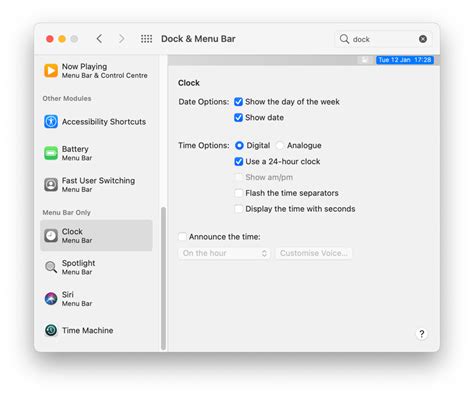Image resolution: width=474 pixels, height=397 pixels.
Task: Click the Fast User Switching icon
Action: (x=51, y=184)
